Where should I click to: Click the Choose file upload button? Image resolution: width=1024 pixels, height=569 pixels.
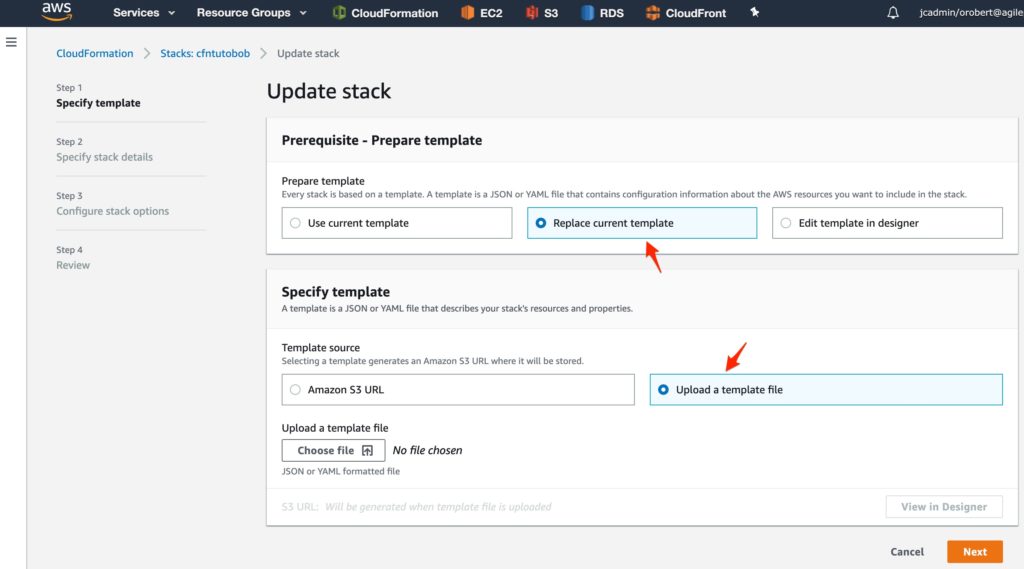click(333, 450)
